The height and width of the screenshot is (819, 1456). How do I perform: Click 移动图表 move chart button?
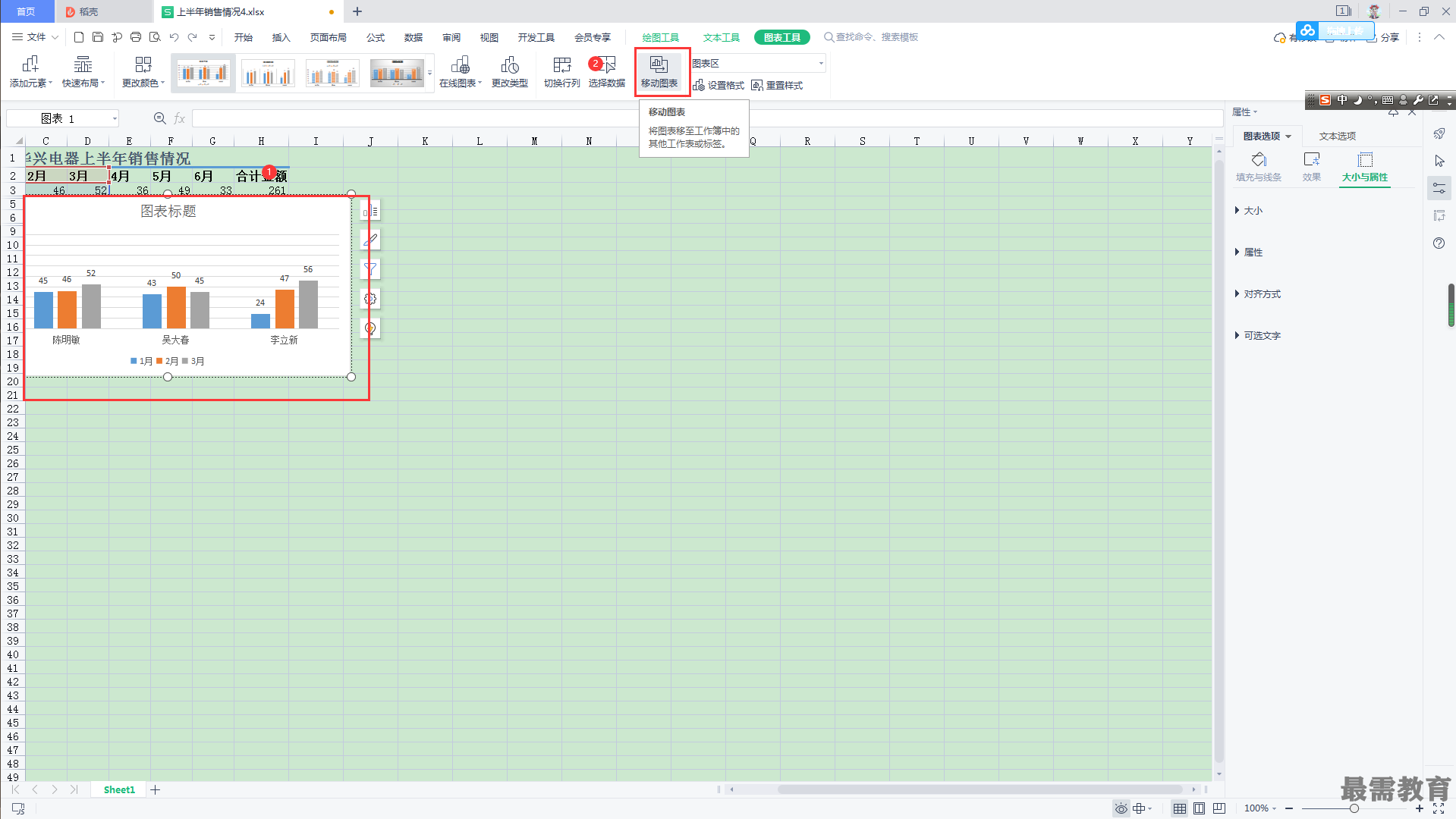(659, 72)
